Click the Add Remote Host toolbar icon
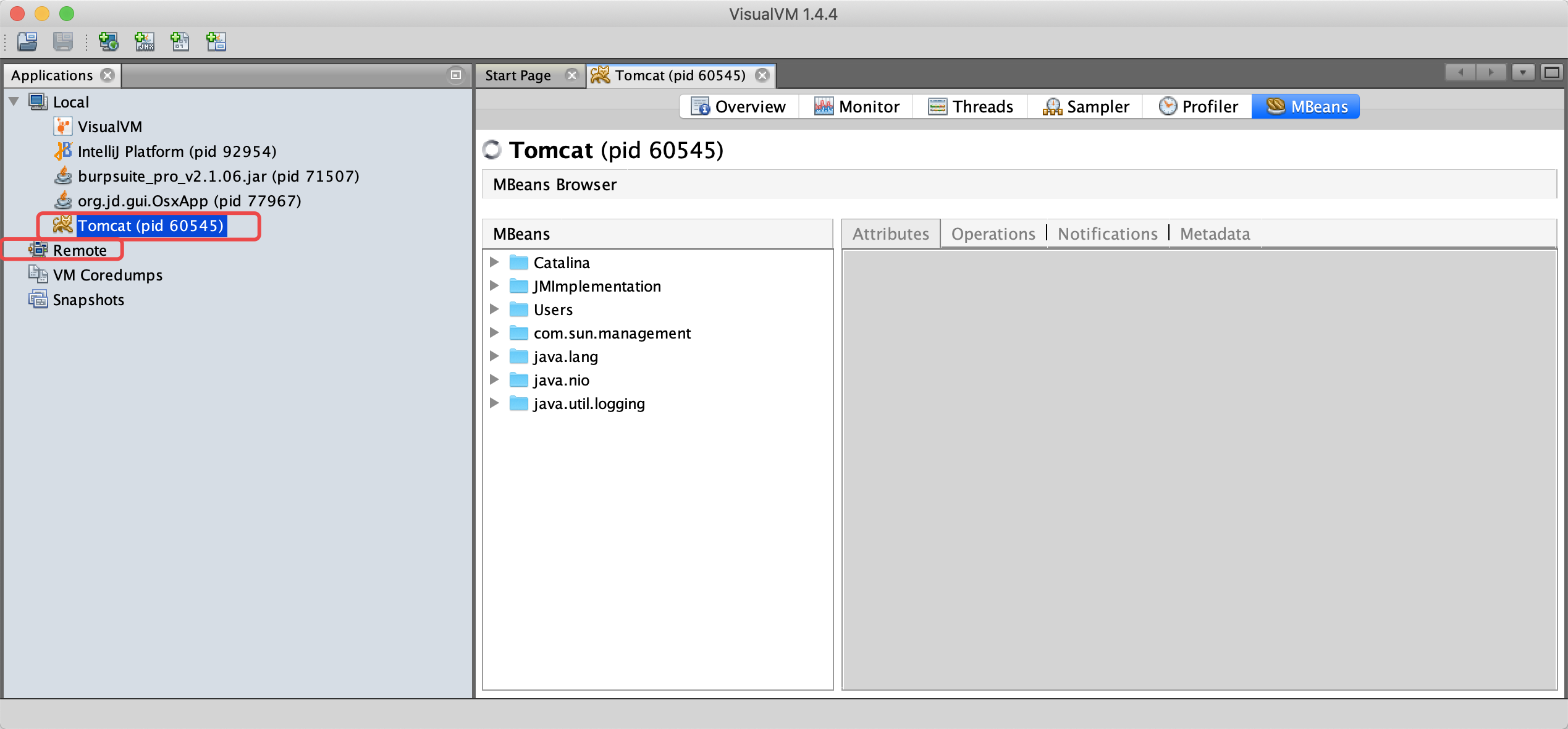This screenshot has height=729, width=1568. tap(109, 41)
